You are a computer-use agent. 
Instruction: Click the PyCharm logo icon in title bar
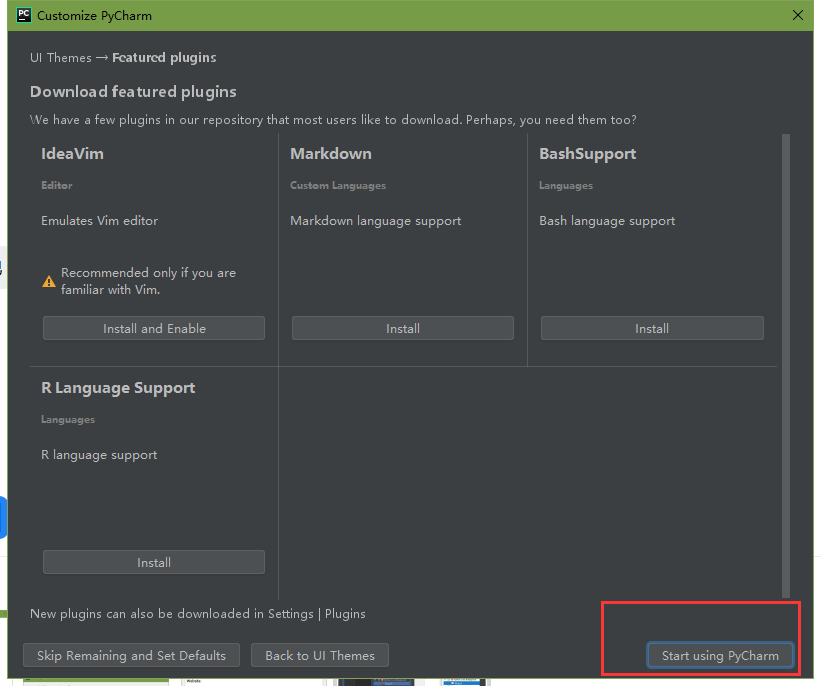[24, 15]
